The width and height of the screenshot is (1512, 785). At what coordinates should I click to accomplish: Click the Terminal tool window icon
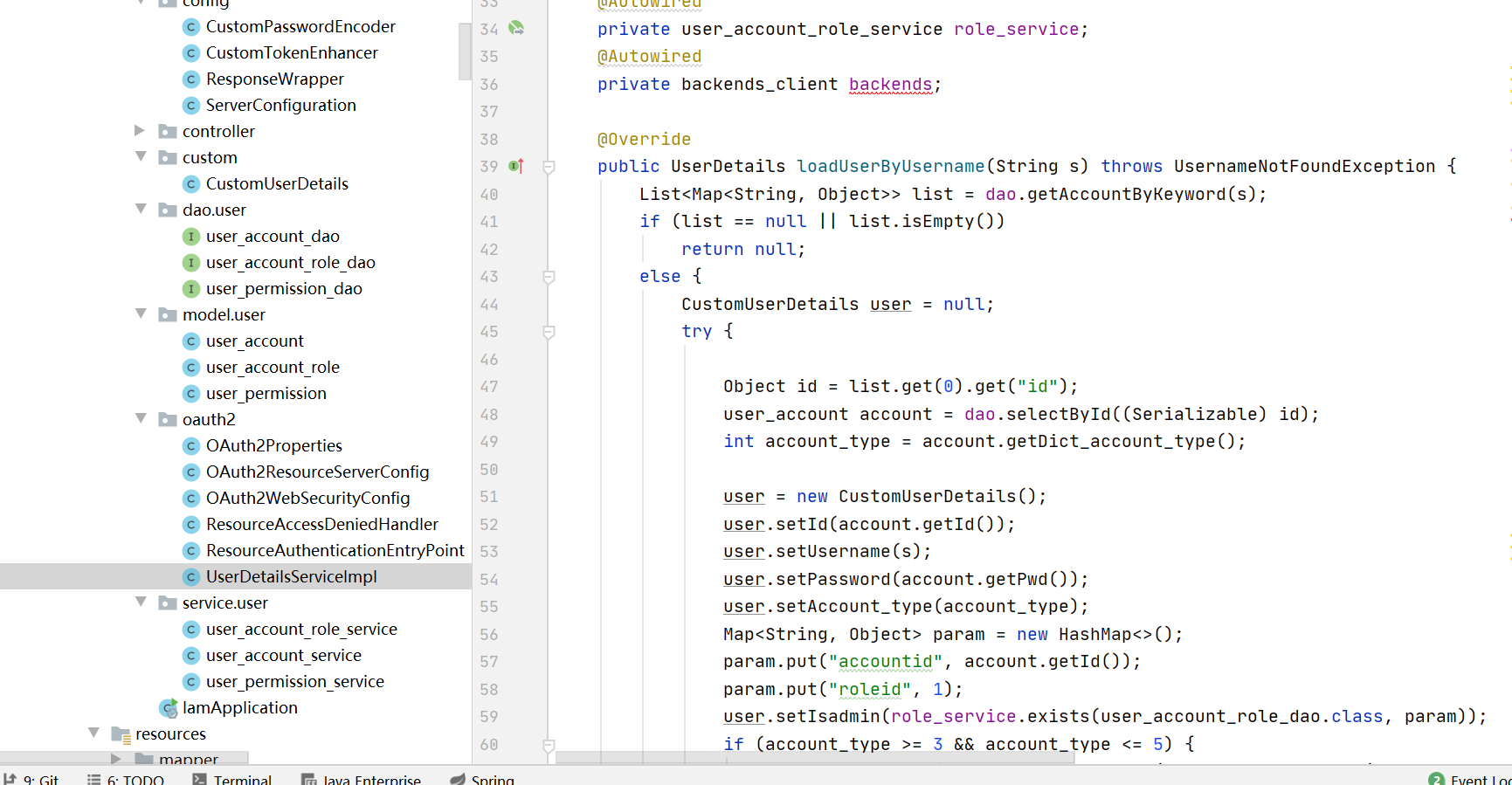click(200, 779)
